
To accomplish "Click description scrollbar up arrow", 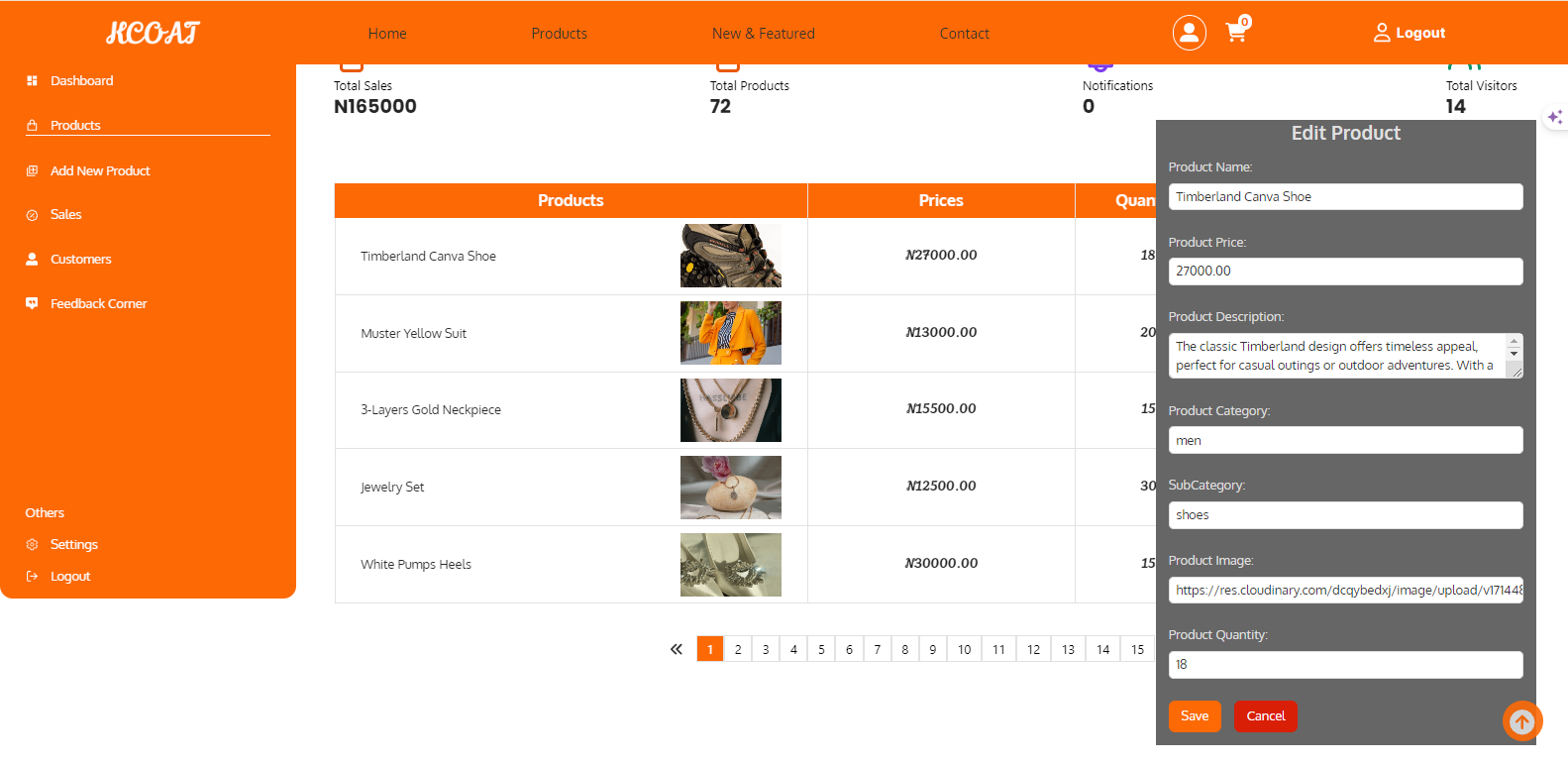I will [x=1514, y=341].
